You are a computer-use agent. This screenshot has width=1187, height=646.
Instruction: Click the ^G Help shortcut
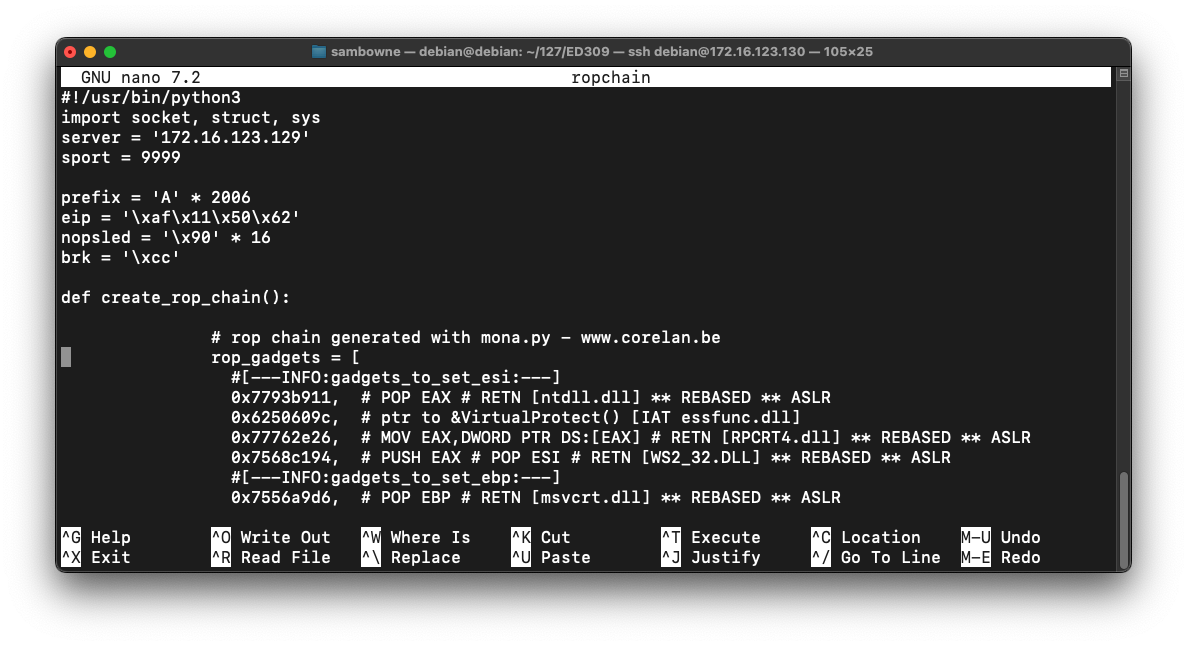(x=96, y=537)
